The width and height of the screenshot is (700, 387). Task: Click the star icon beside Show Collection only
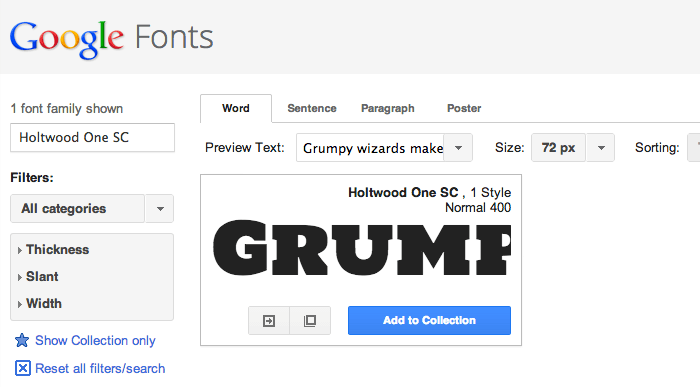(x=22, y=341)
